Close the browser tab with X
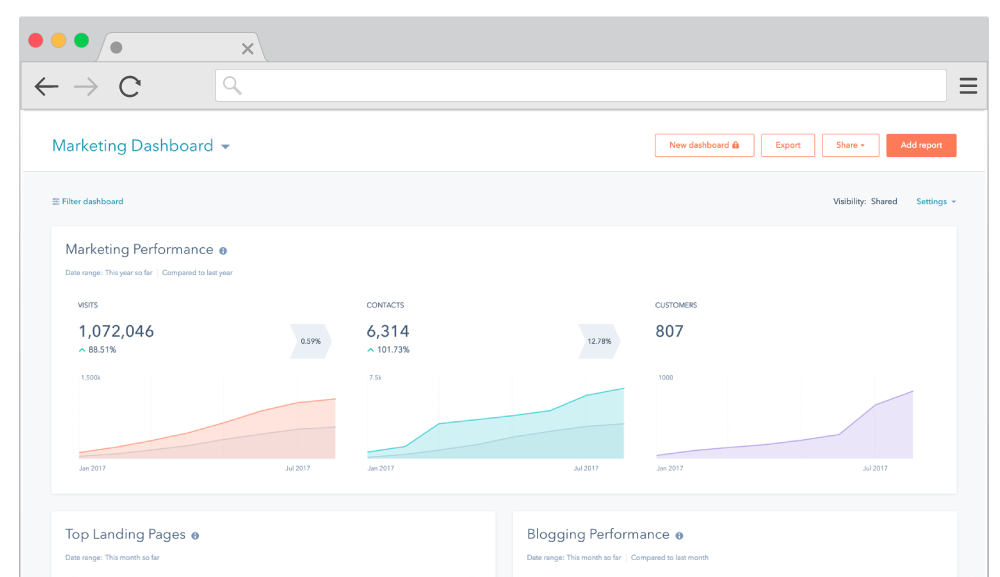The width and height of the screenshot is (1000, 577). click(247, 48)
